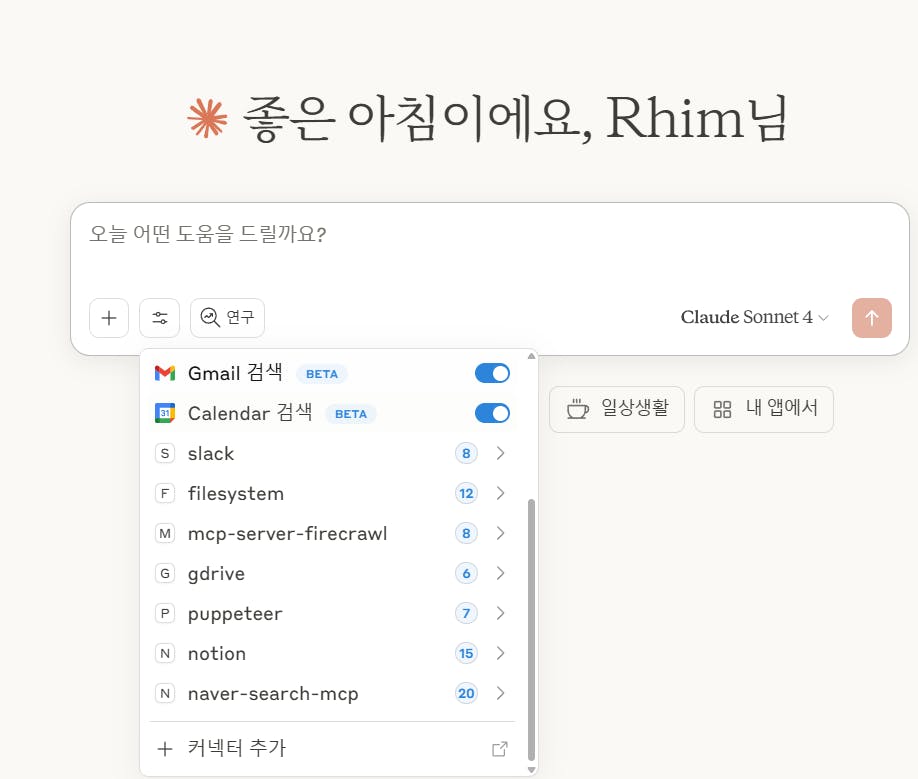Image resolution: width=918 pixels, height=779 pixels.
Task: Expand the puppeteer chevron arrow
Action: tap(500, 613)
